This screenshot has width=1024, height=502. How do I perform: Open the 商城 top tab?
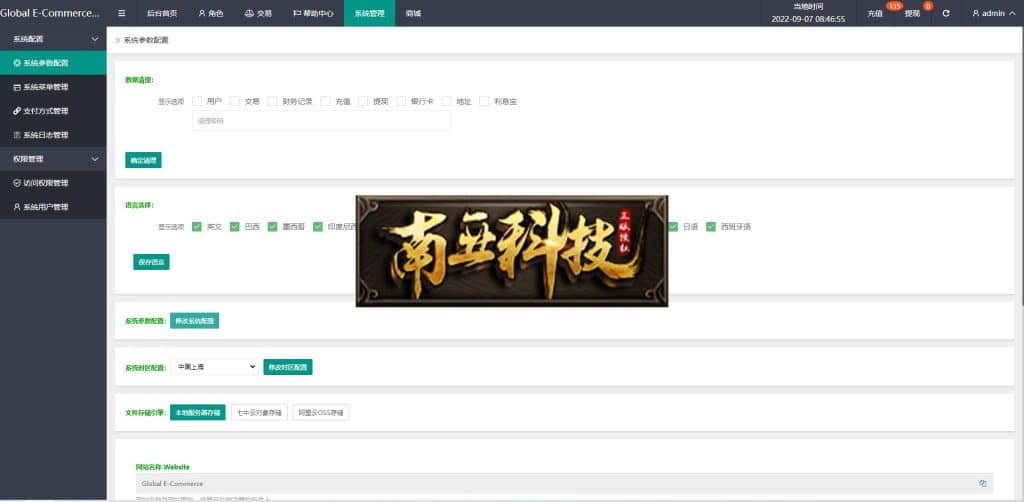(x=413, y=13)
